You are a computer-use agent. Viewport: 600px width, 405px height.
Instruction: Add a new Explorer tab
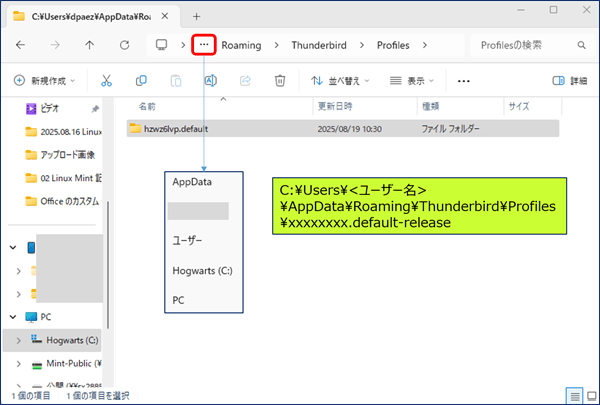coord(196,16)
